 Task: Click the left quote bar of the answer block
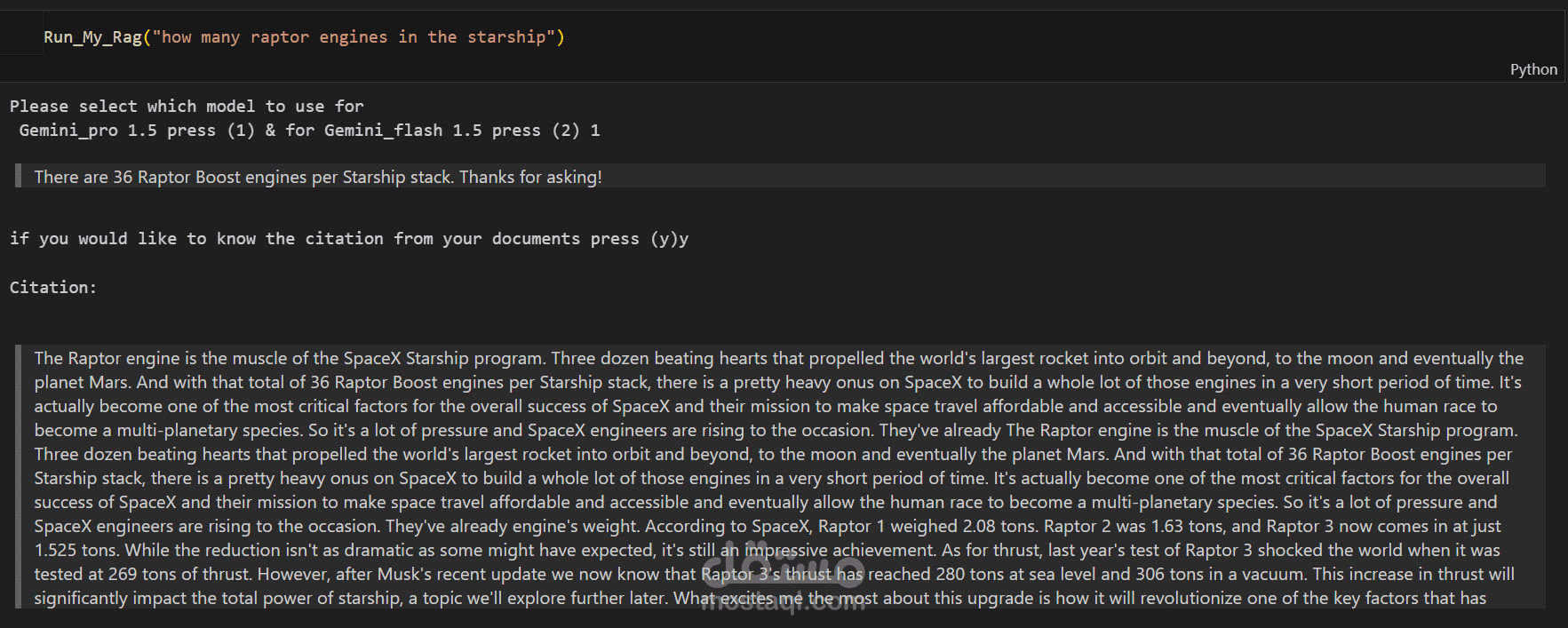[x=18, y=176]
